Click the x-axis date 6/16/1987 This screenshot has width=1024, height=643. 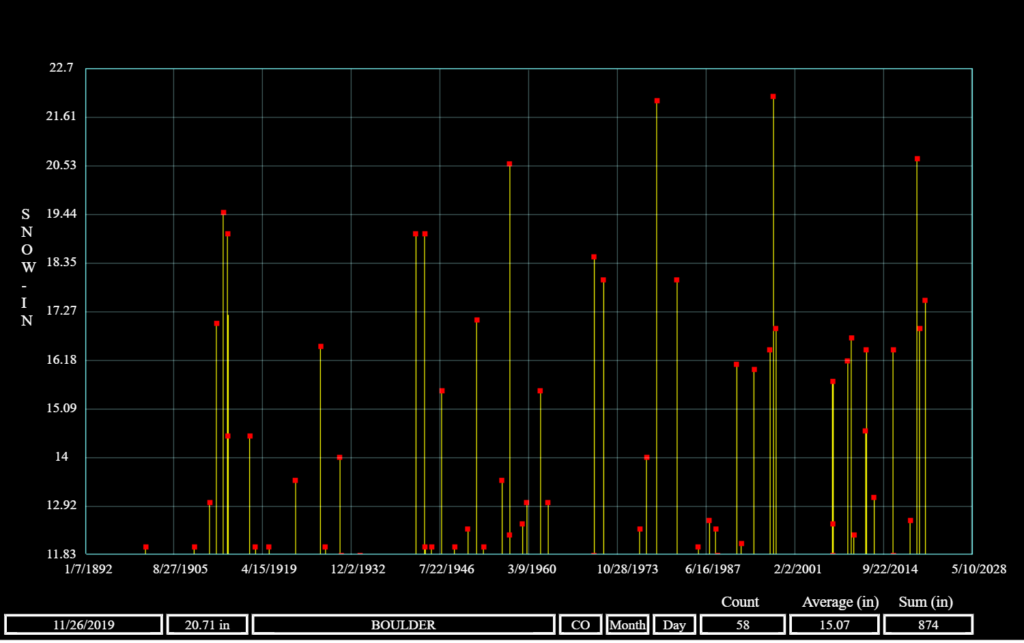[713, 569]
